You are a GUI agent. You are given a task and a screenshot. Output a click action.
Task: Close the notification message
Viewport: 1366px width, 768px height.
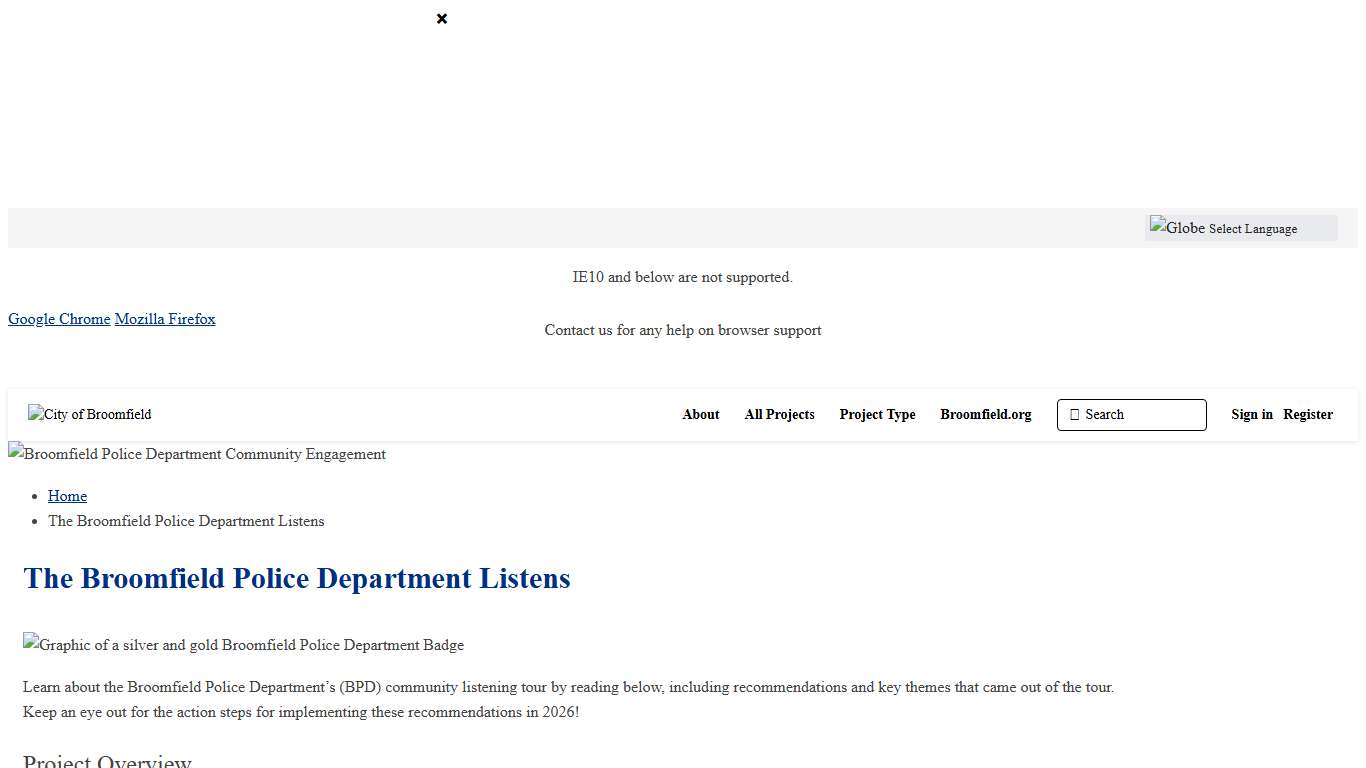(x=441, y=18)
